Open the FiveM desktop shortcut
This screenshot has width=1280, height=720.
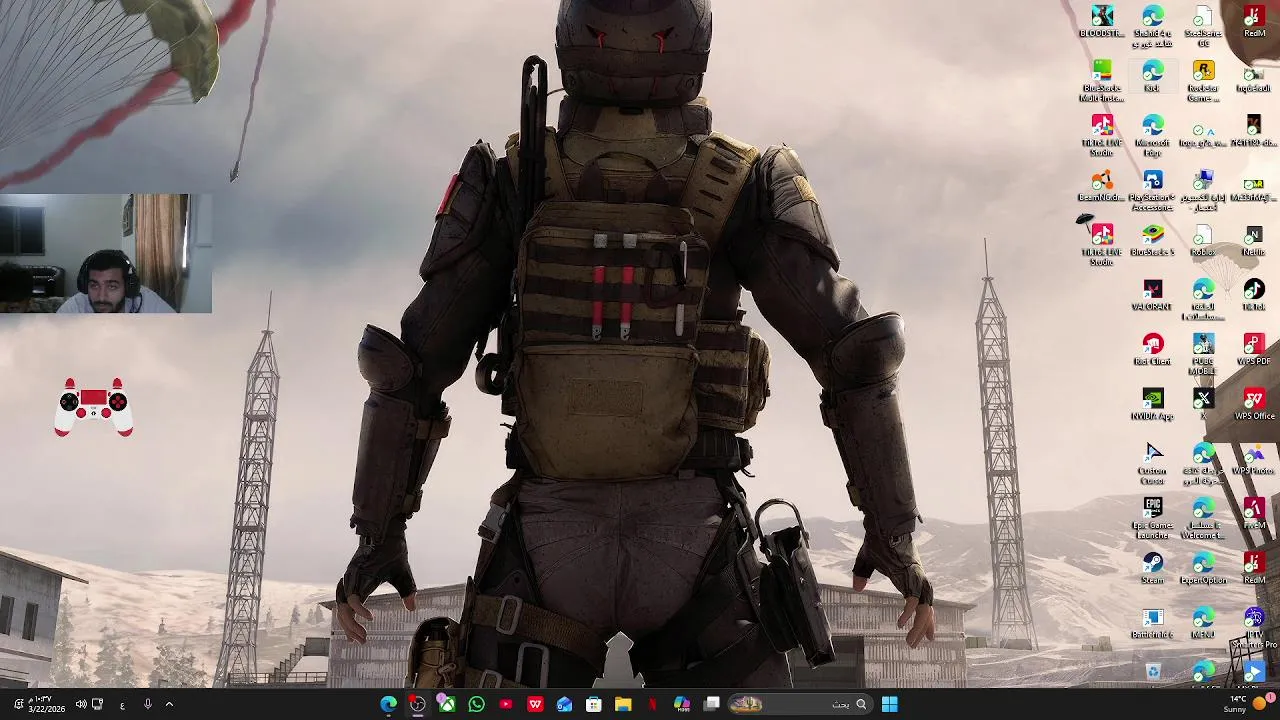pyautogui.click(x=1254, y=514)
